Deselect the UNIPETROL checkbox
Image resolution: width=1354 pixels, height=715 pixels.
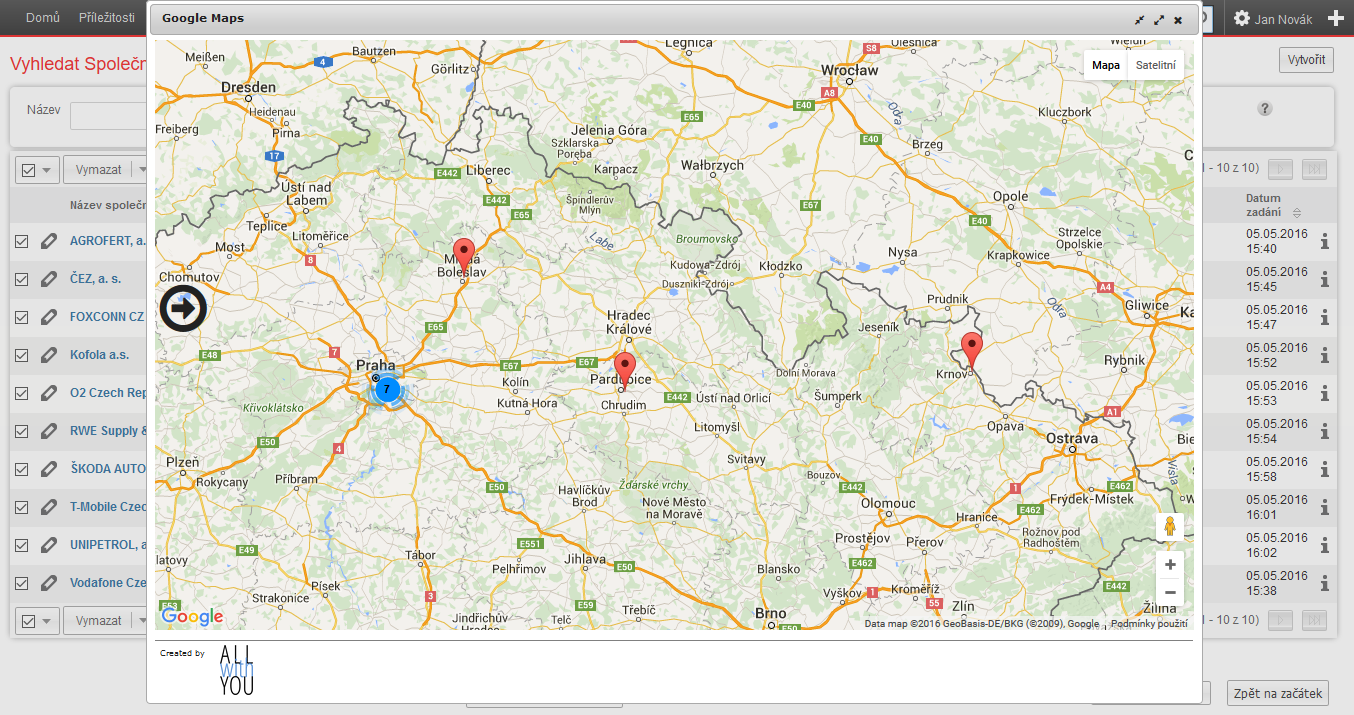click(x=22, y=545)
